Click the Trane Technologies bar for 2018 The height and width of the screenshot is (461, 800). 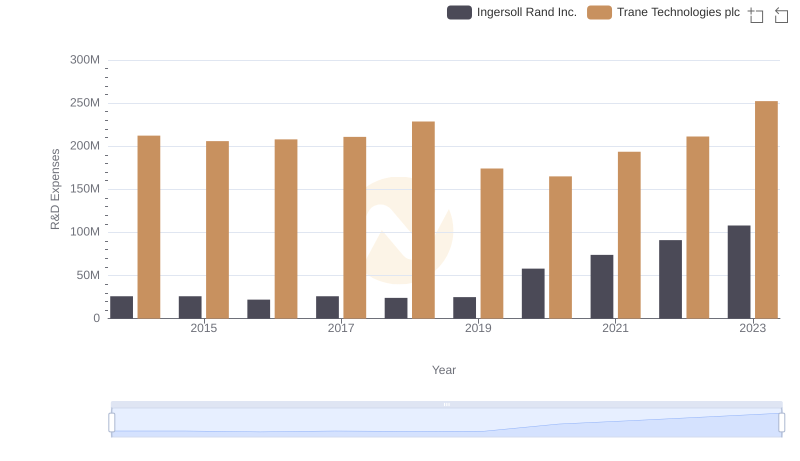coord(423,220)
